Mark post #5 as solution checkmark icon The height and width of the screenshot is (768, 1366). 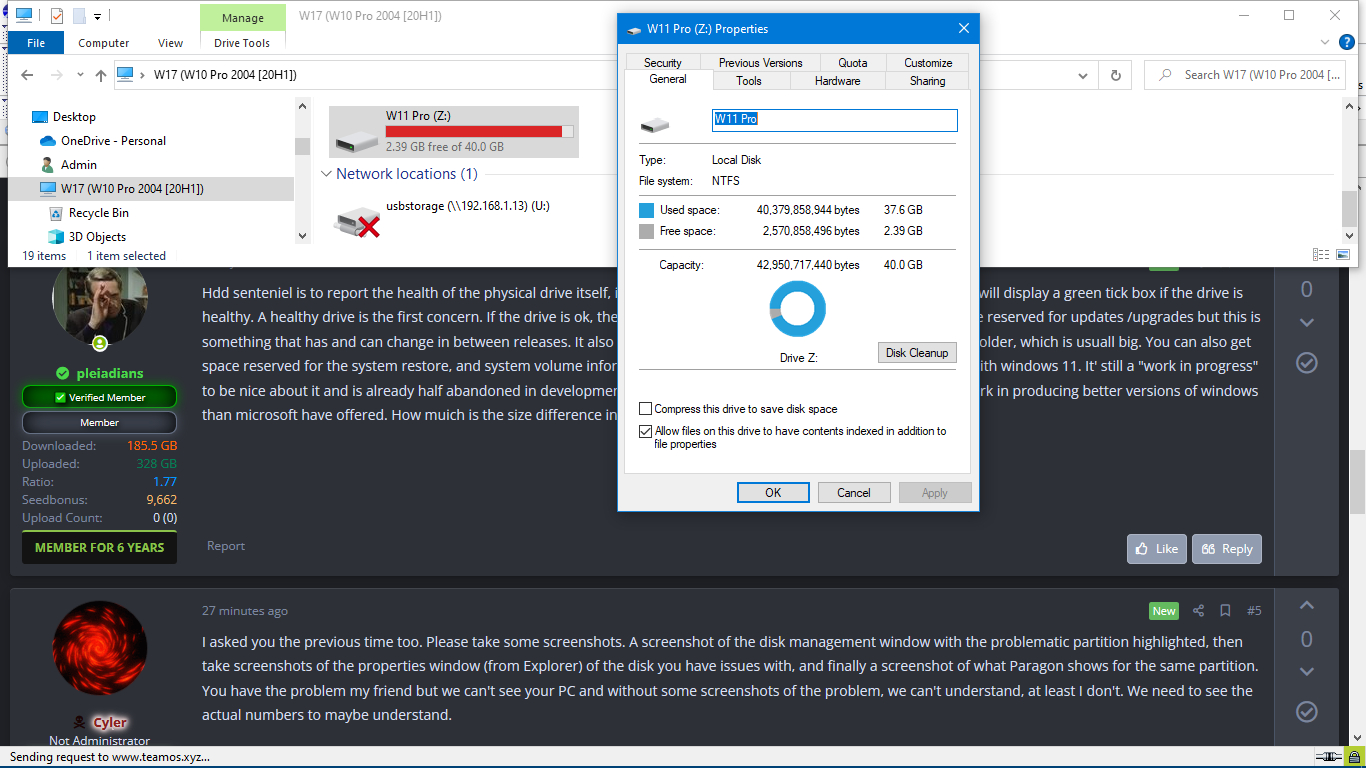click(1306, 711)
